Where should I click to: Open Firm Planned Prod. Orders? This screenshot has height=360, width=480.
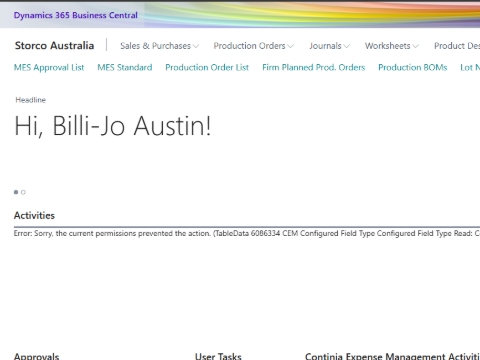314,67
